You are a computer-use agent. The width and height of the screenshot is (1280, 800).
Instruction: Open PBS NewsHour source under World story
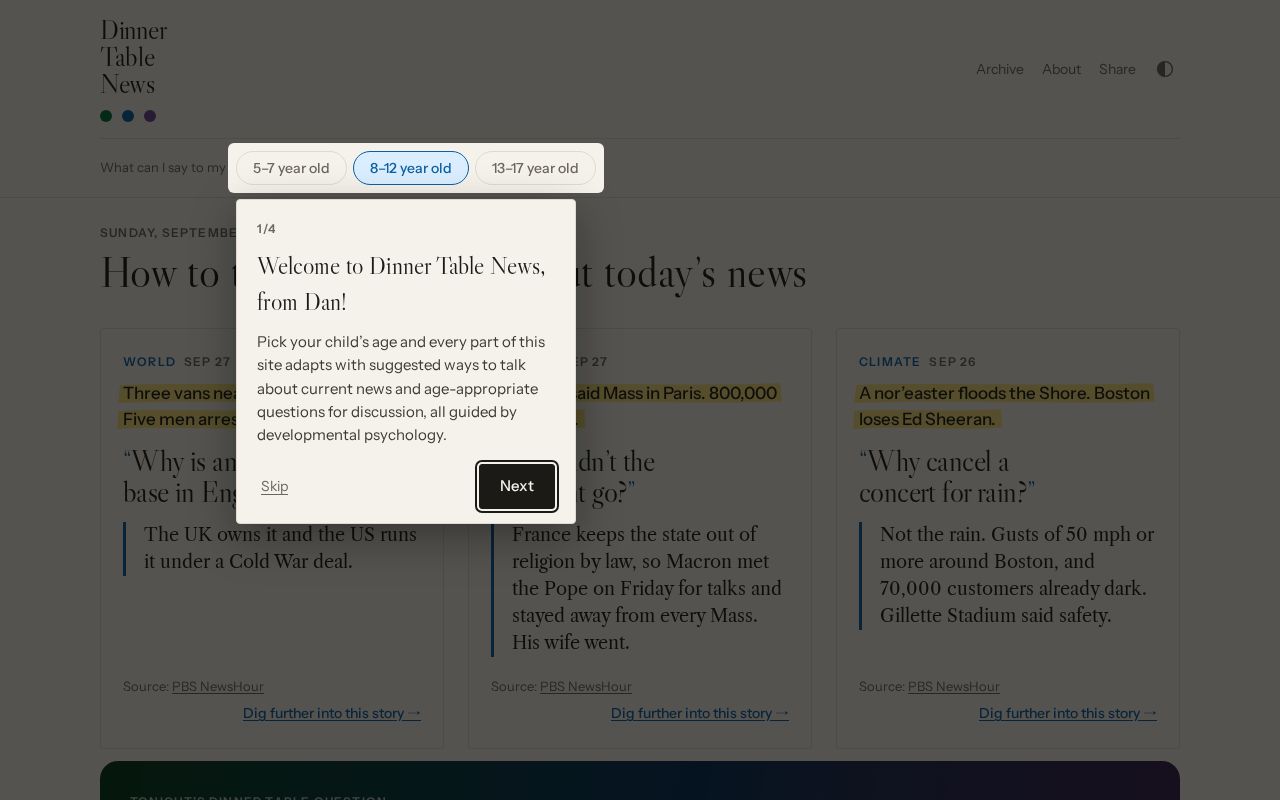[x=218, y=686]
